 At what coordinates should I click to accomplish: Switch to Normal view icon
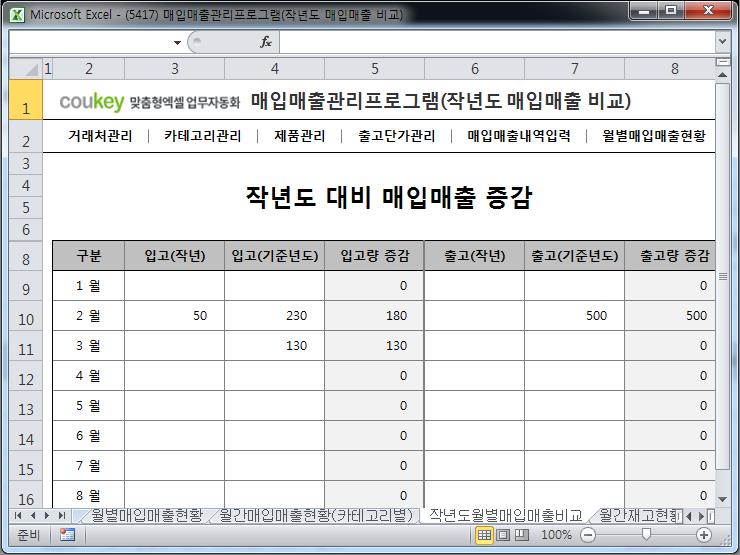pos(484,535)
